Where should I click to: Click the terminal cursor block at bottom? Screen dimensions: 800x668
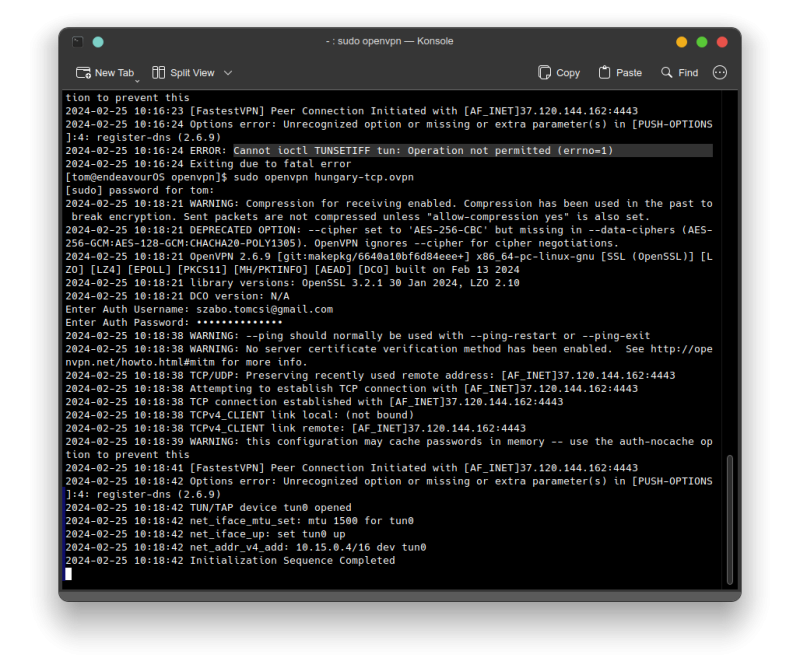pos(68,574)
